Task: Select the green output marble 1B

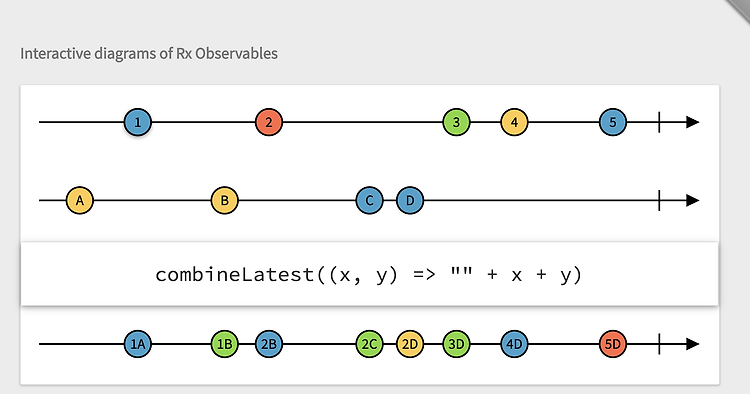Action: pyautogui.click(x=224, y=344)
